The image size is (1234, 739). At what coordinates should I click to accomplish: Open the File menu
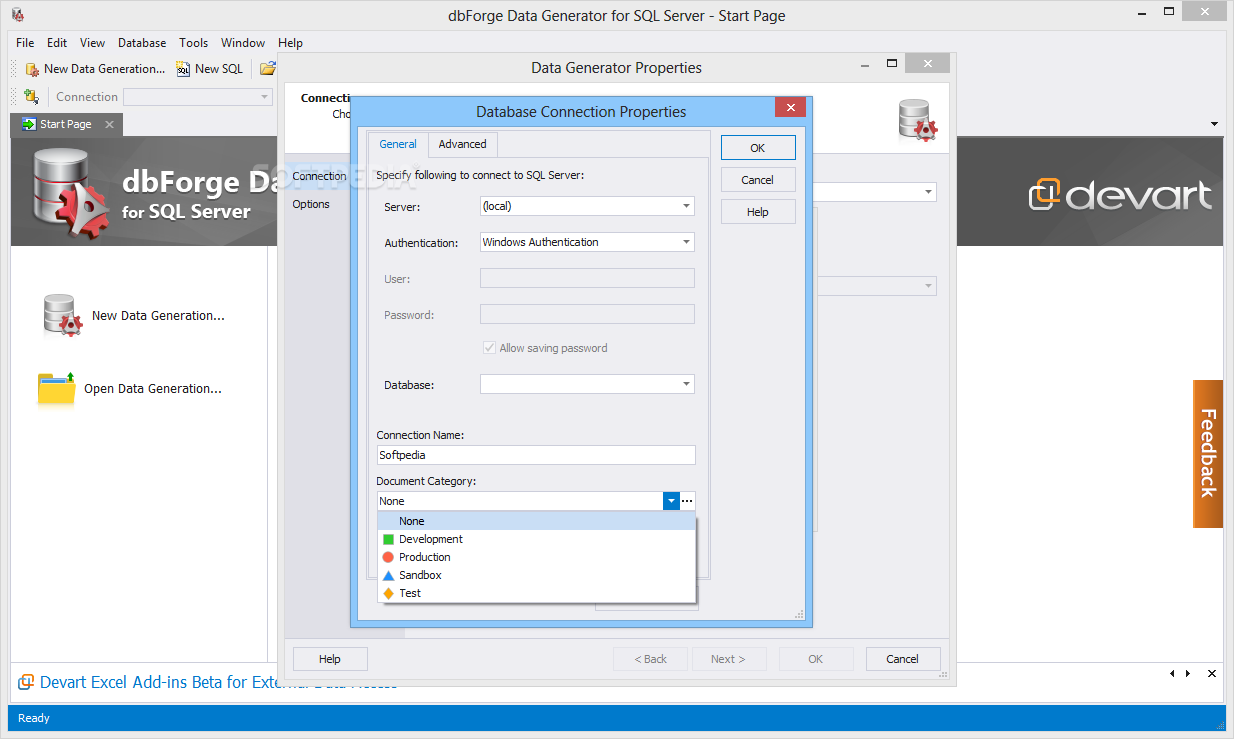(25, 43)
